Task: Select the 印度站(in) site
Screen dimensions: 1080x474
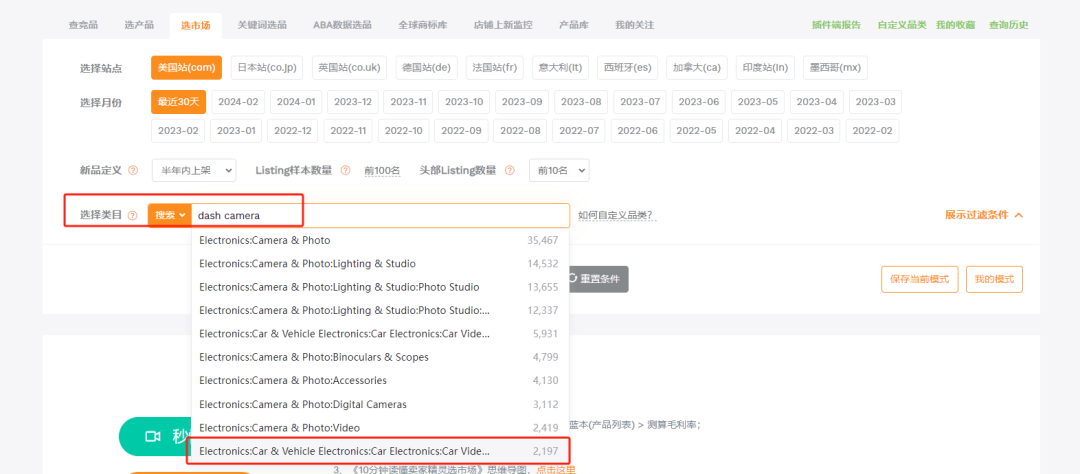Action: (765, 68)
